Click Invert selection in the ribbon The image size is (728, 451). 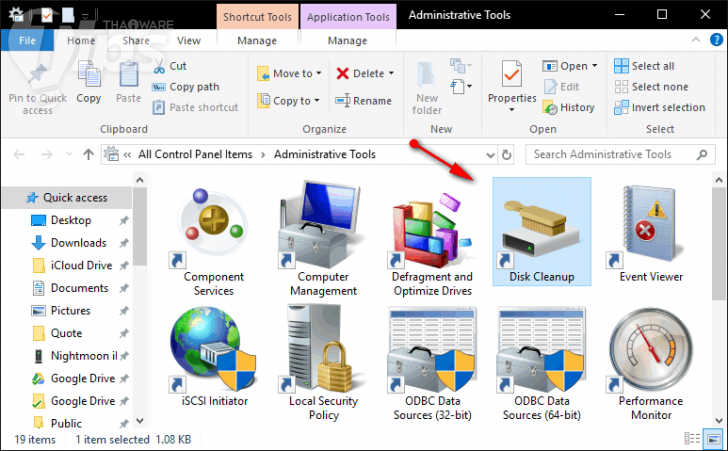pos(659,107)
